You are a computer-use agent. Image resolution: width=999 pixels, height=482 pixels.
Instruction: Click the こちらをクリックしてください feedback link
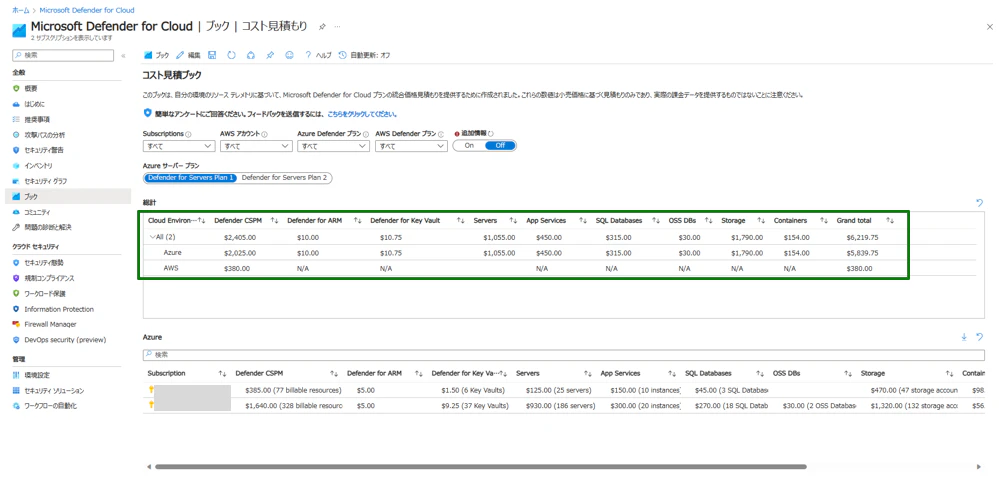click(362, 114)
